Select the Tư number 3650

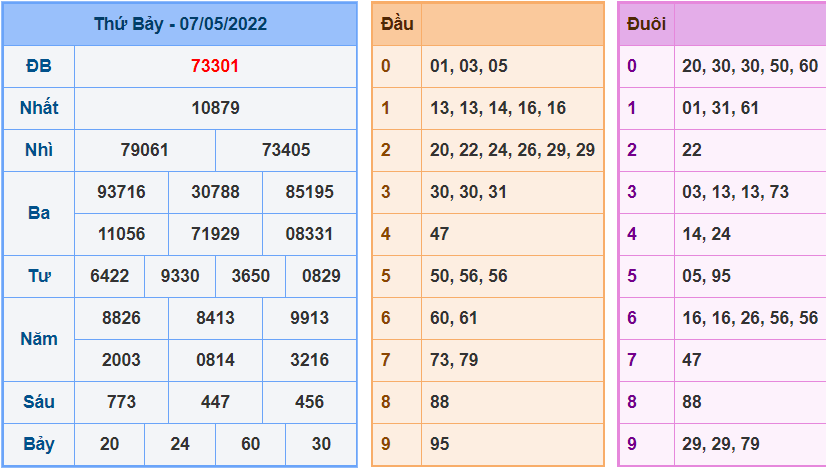(250, 276)
